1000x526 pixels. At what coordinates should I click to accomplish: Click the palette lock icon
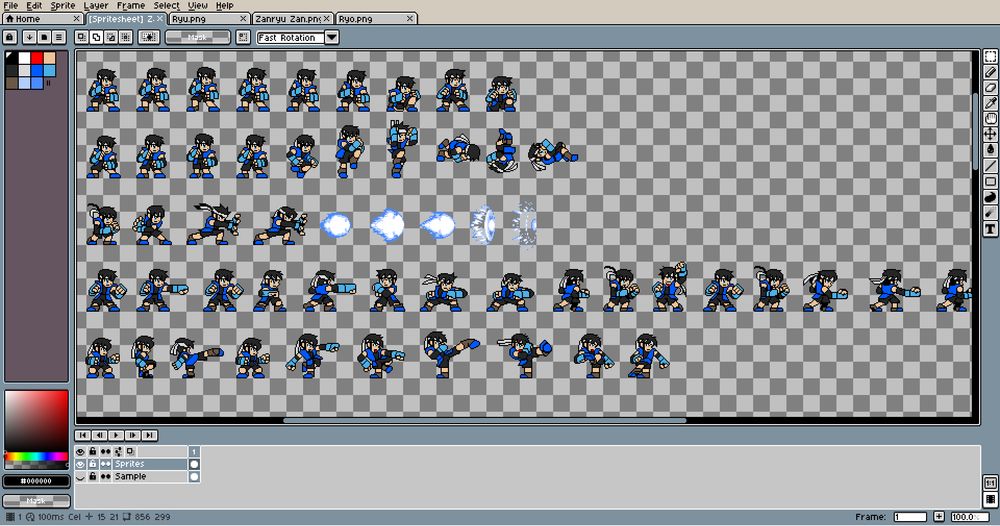(10, 38)
